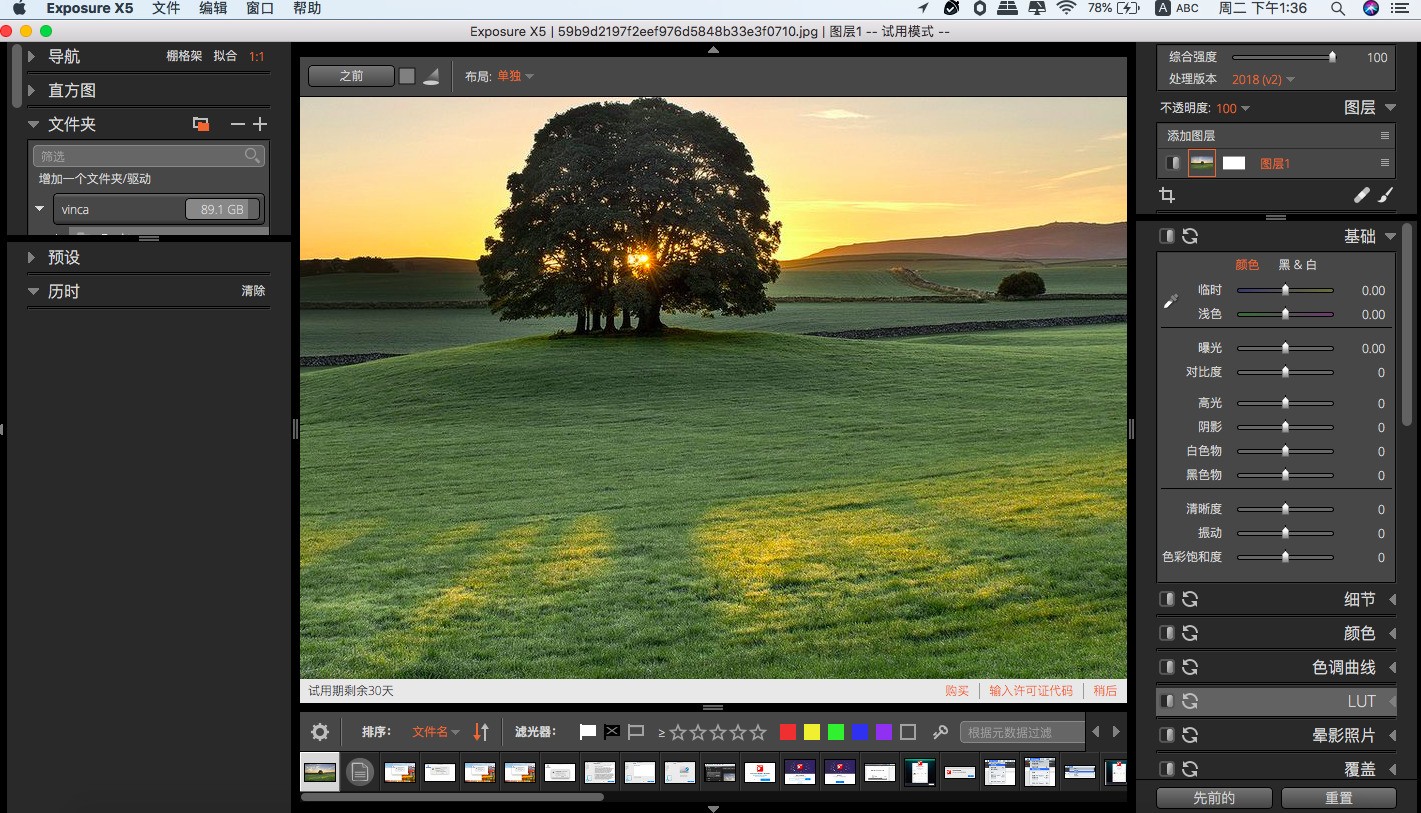The width and height of the screenshot is (1421, 813).
Task: Reset the 色调曲线 panel settings
Action: 1190,667
